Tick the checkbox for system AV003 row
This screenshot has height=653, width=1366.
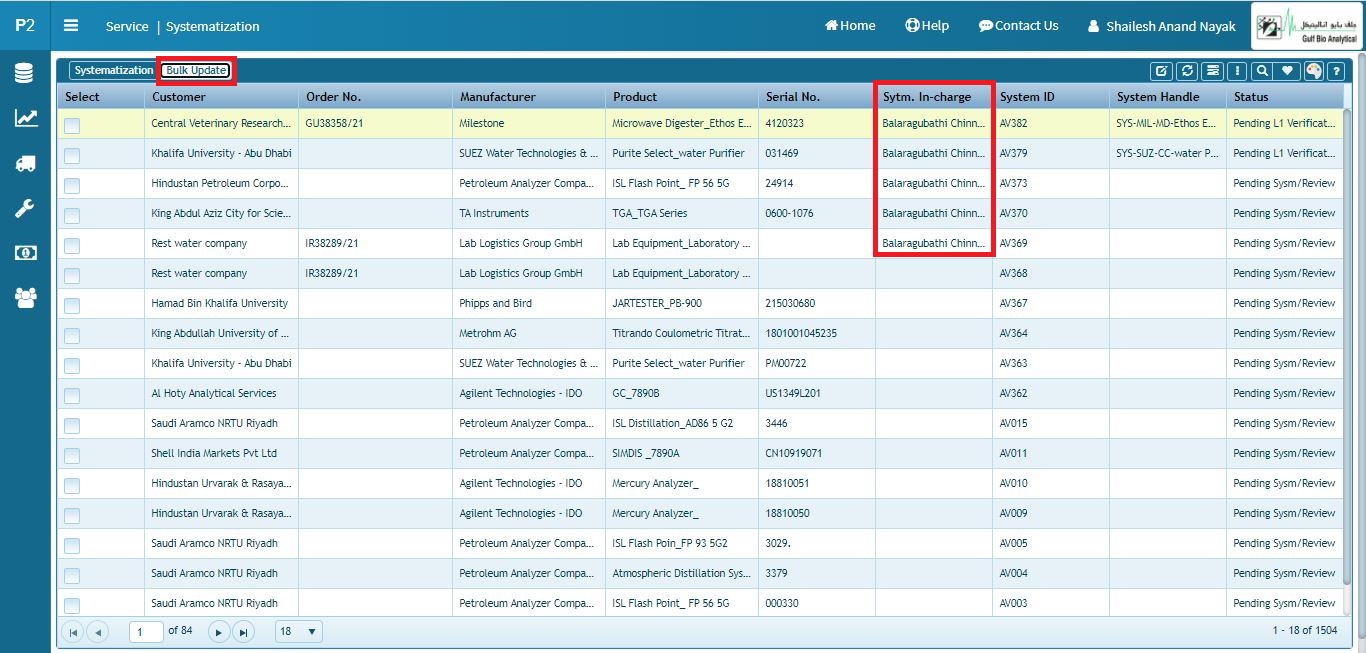[x=72, y=605]
